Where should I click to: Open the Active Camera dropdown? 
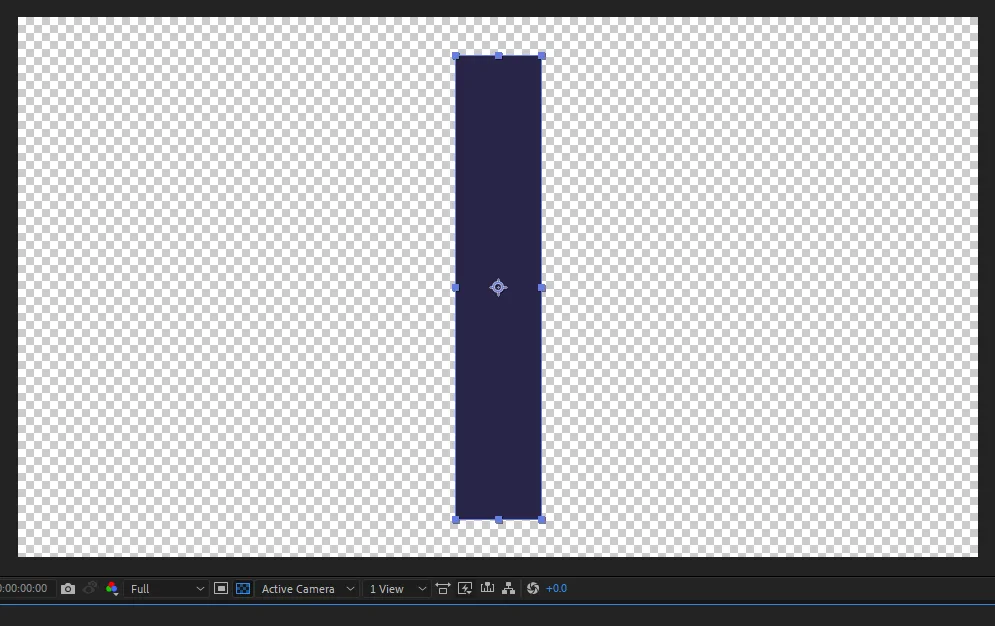click(x=307, y=589)
